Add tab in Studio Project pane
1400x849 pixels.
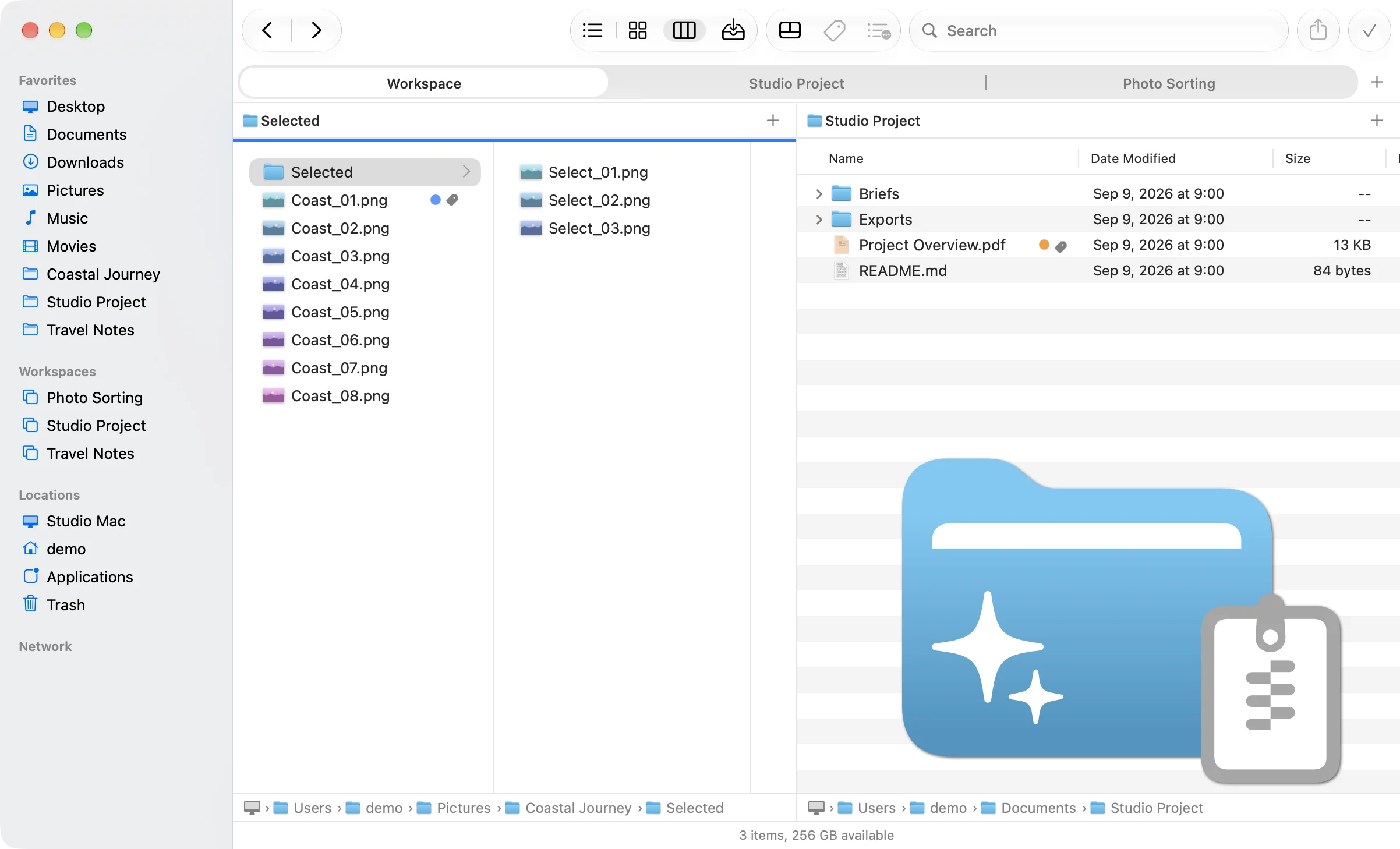(1377, 121)
